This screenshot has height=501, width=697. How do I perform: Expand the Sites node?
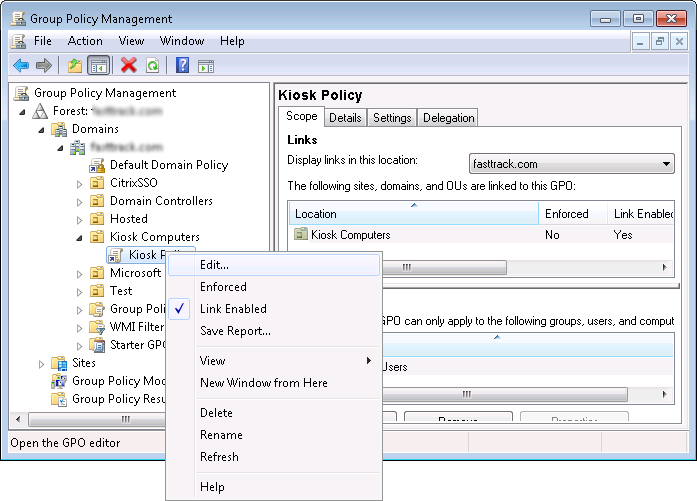(x=41, y=364)
